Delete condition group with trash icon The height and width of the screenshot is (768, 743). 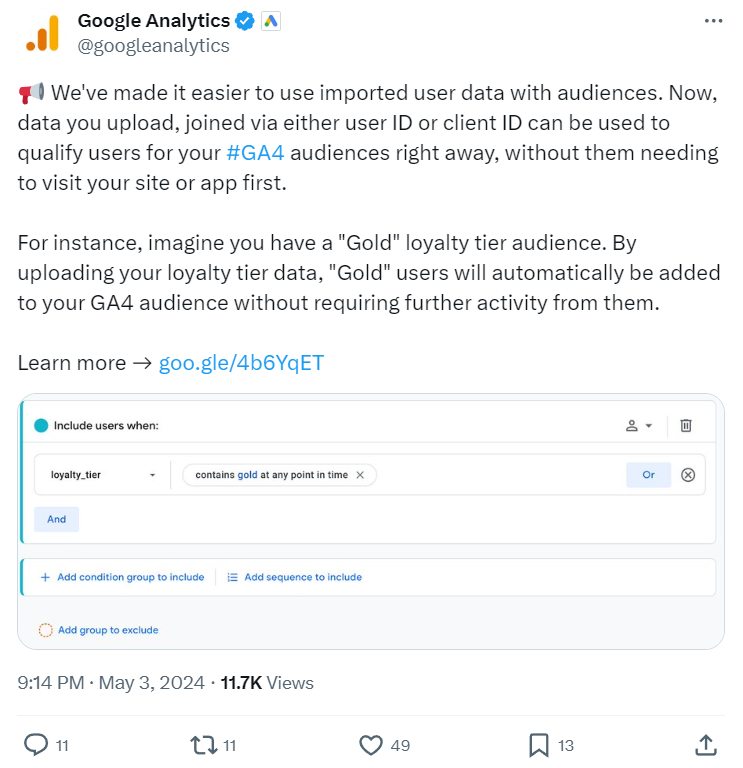(x=686, y=425)
